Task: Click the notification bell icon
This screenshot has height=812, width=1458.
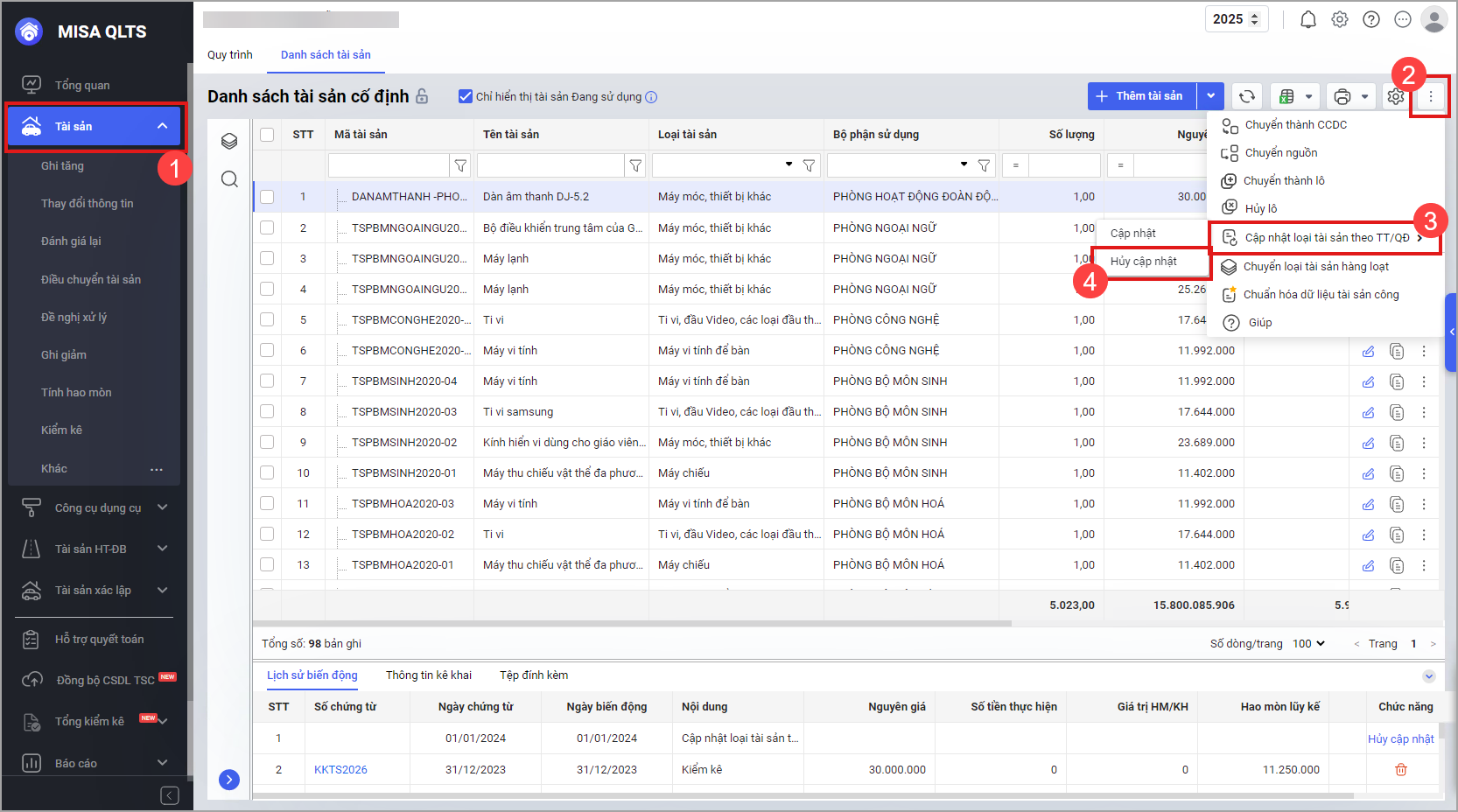Action: [x=1307, y=19]
